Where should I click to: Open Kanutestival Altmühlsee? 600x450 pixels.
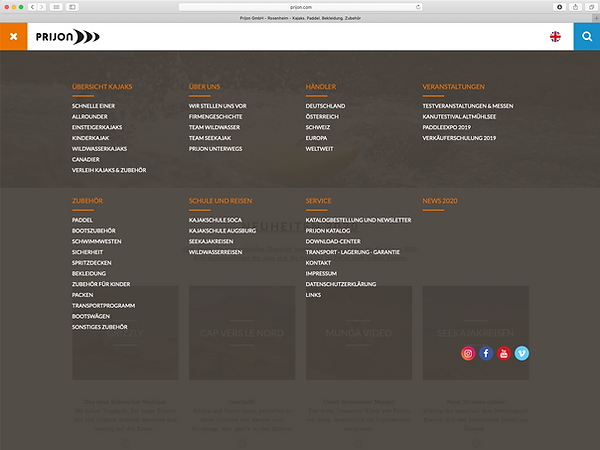459,117
